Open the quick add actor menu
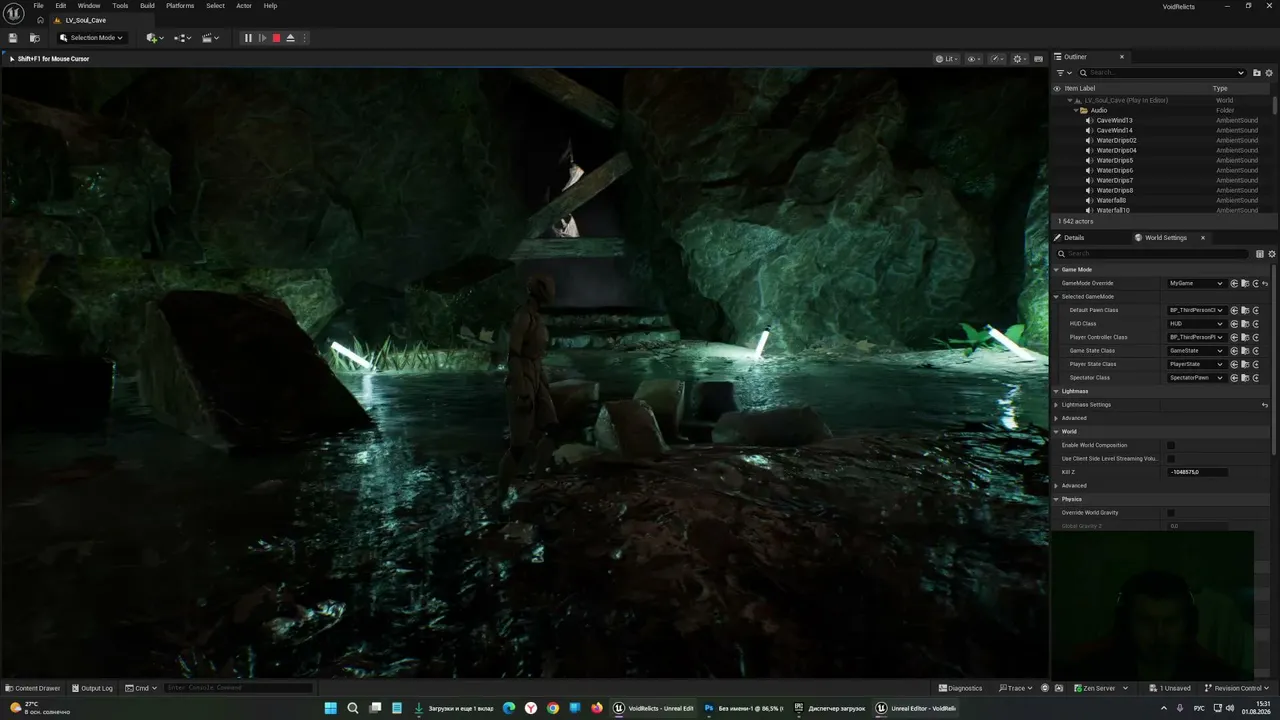The width and height of the screenshot is (1280, 720). tap(155, 38)
